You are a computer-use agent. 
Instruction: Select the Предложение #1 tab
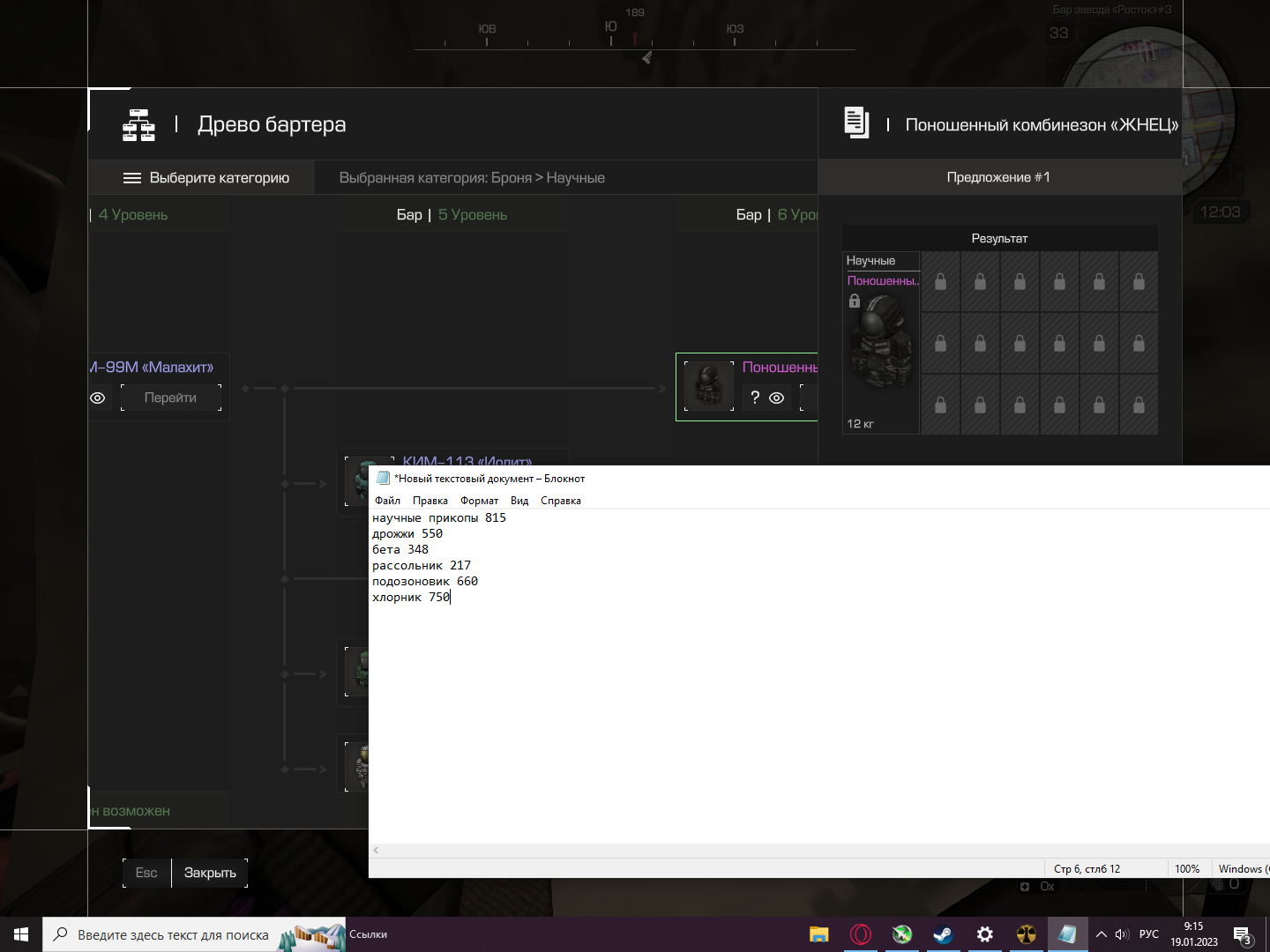coord(998,177)
